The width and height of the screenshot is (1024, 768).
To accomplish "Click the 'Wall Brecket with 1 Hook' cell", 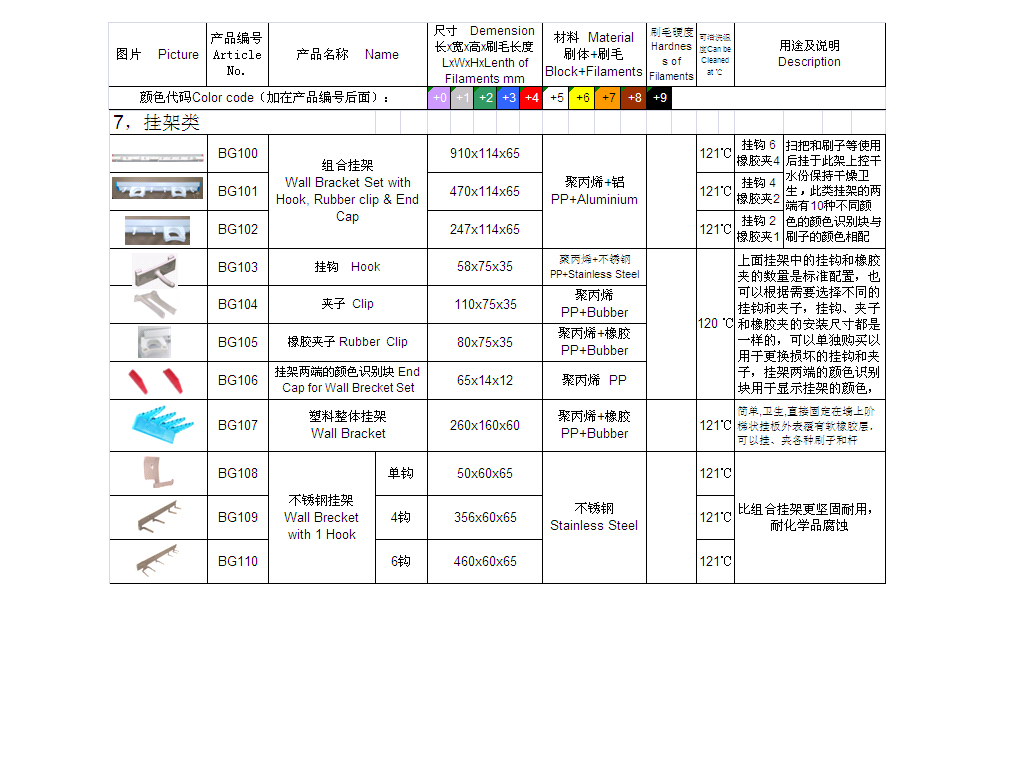I will pos(321,517).
